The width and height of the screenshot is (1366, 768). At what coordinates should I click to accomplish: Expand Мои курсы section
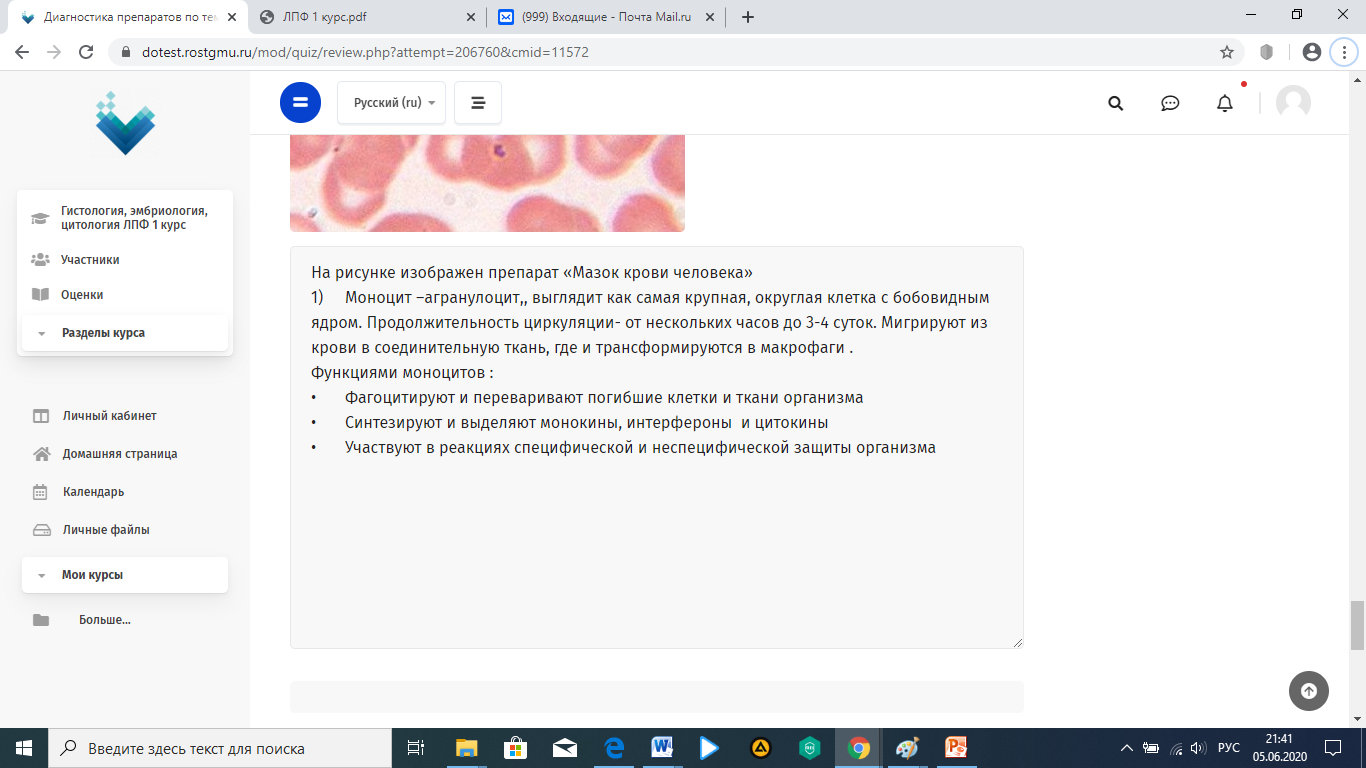pyautogui.click(x=125, y=575)
